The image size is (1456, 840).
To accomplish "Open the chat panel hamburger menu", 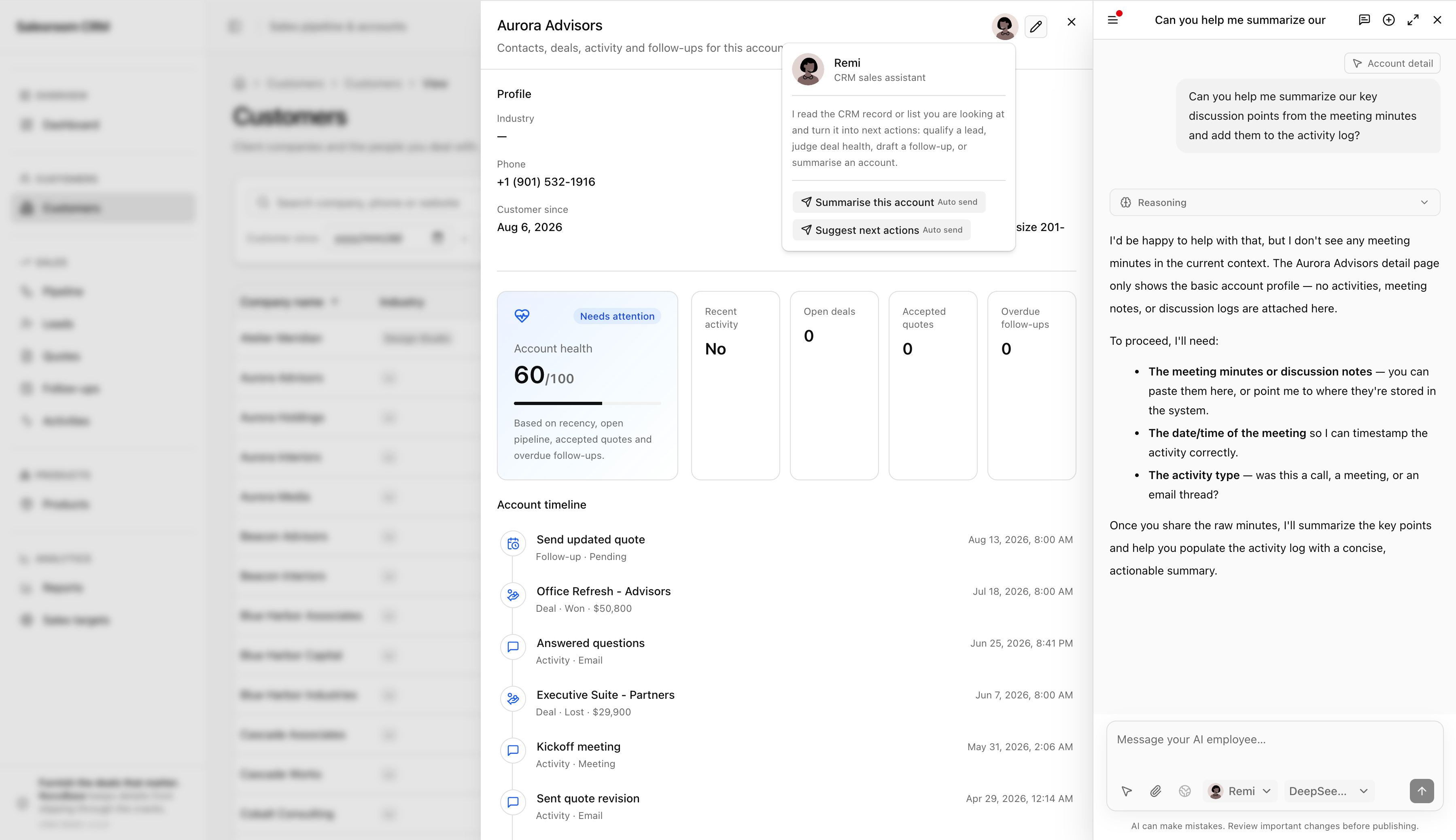I will point(1113,19).
